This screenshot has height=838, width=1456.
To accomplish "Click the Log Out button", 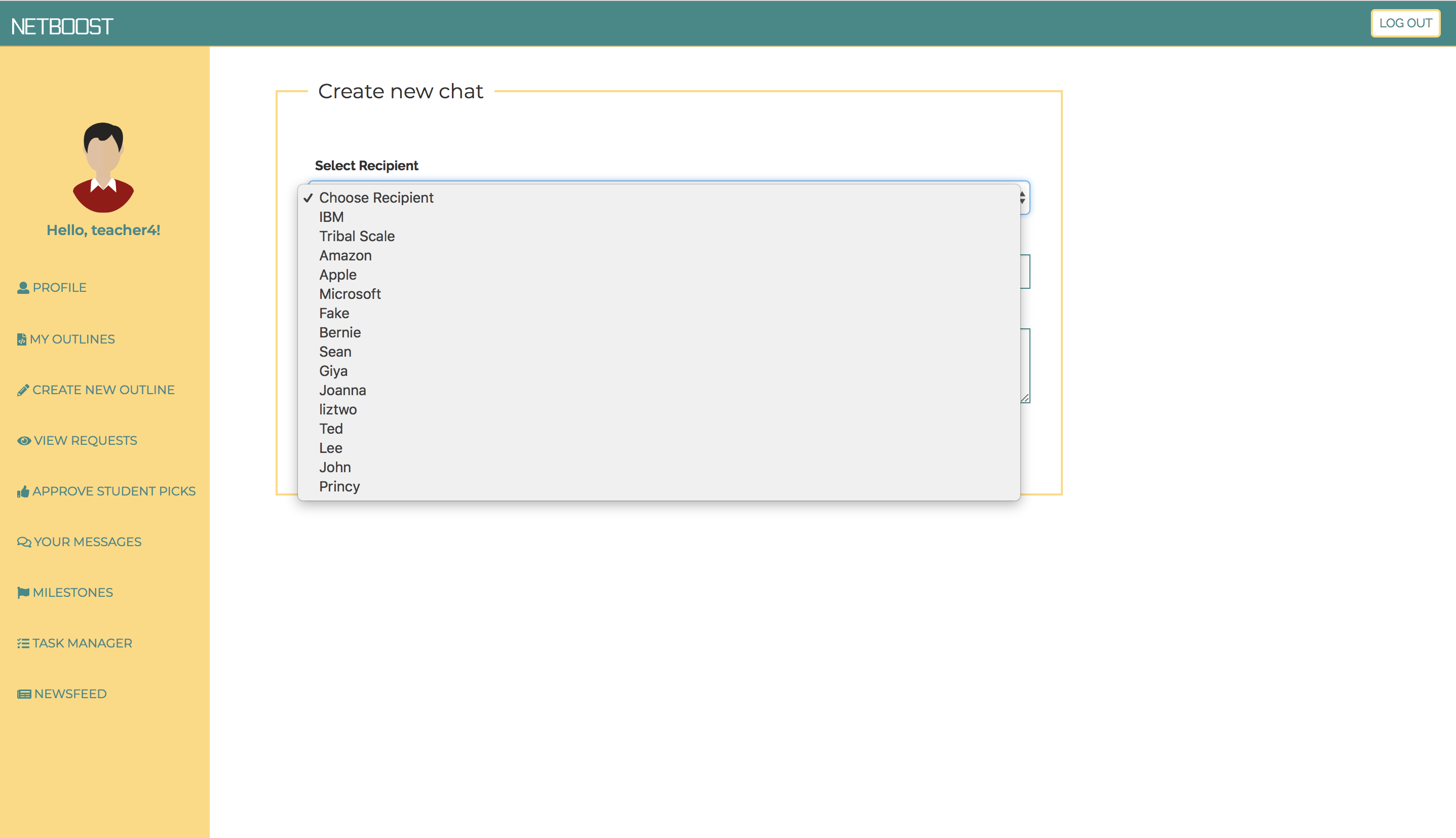I will tap(1405, 23).
